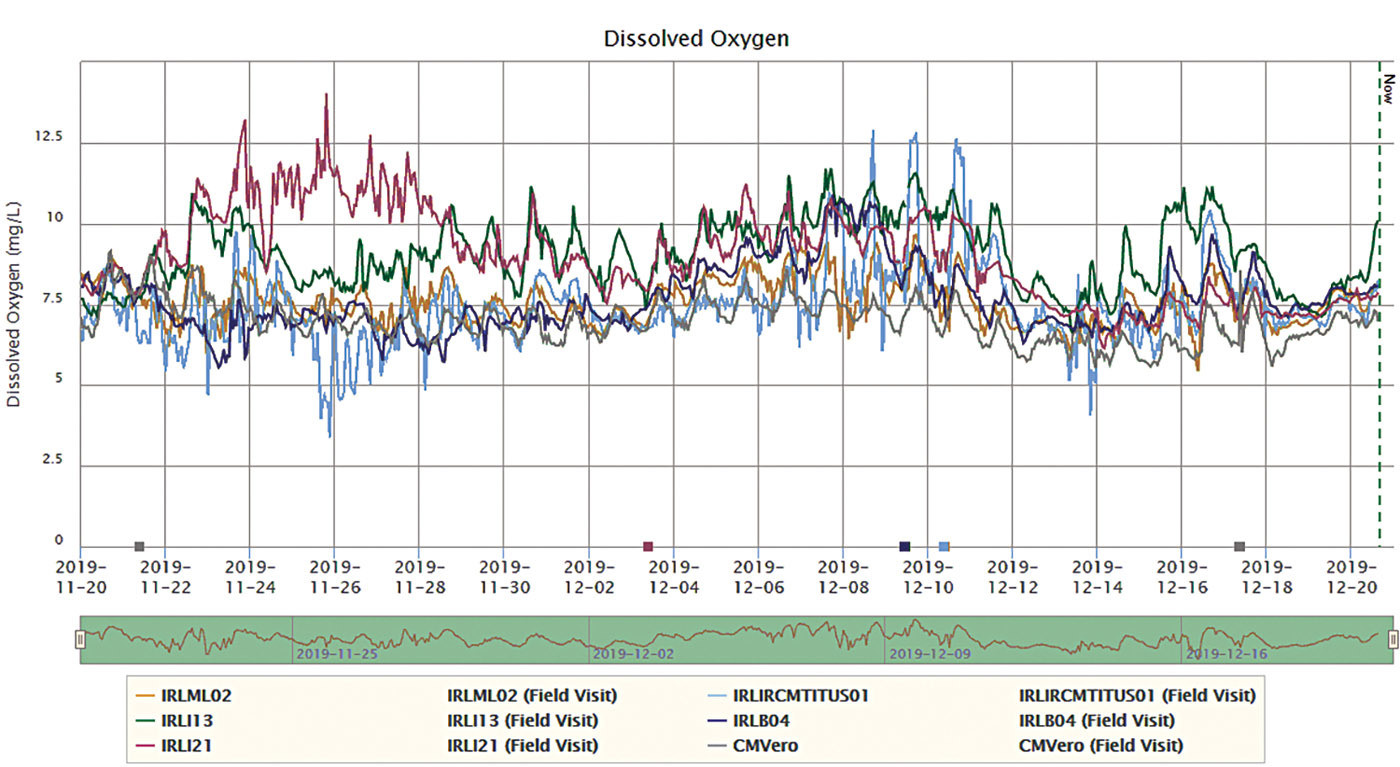Viewport: 1400px width, 767px height.
Task: Click the maroon IRLI21 field visit marker
Action: 648,547
